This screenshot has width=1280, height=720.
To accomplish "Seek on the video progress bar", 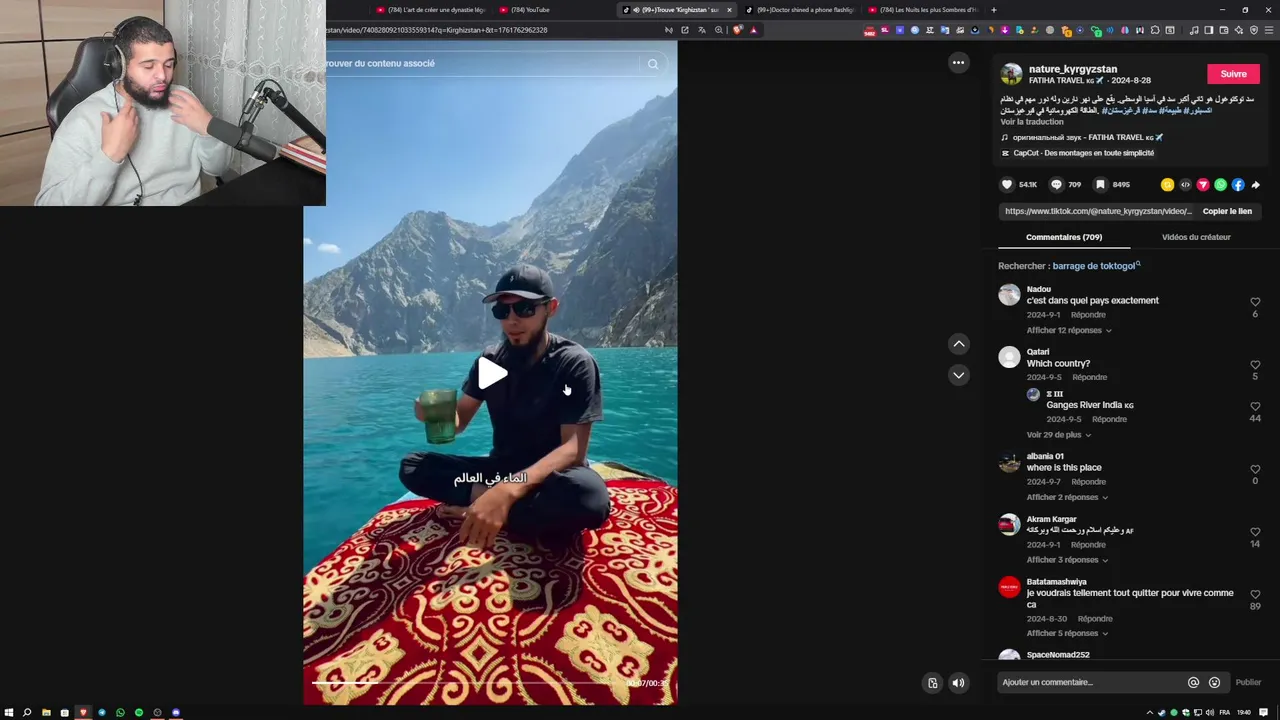I will tap(490, 683).
